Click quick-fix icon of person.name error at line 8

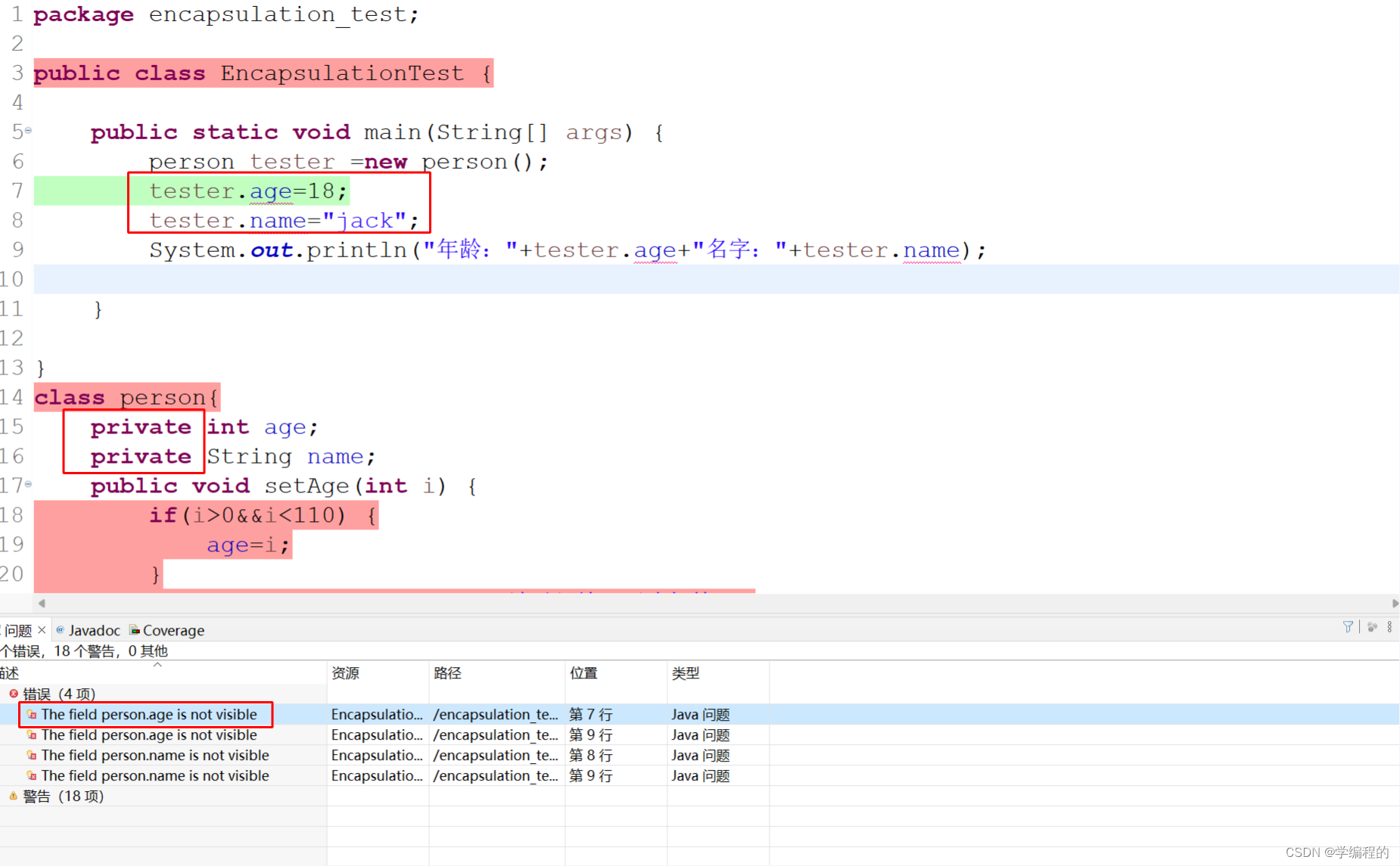click(32, 755)
